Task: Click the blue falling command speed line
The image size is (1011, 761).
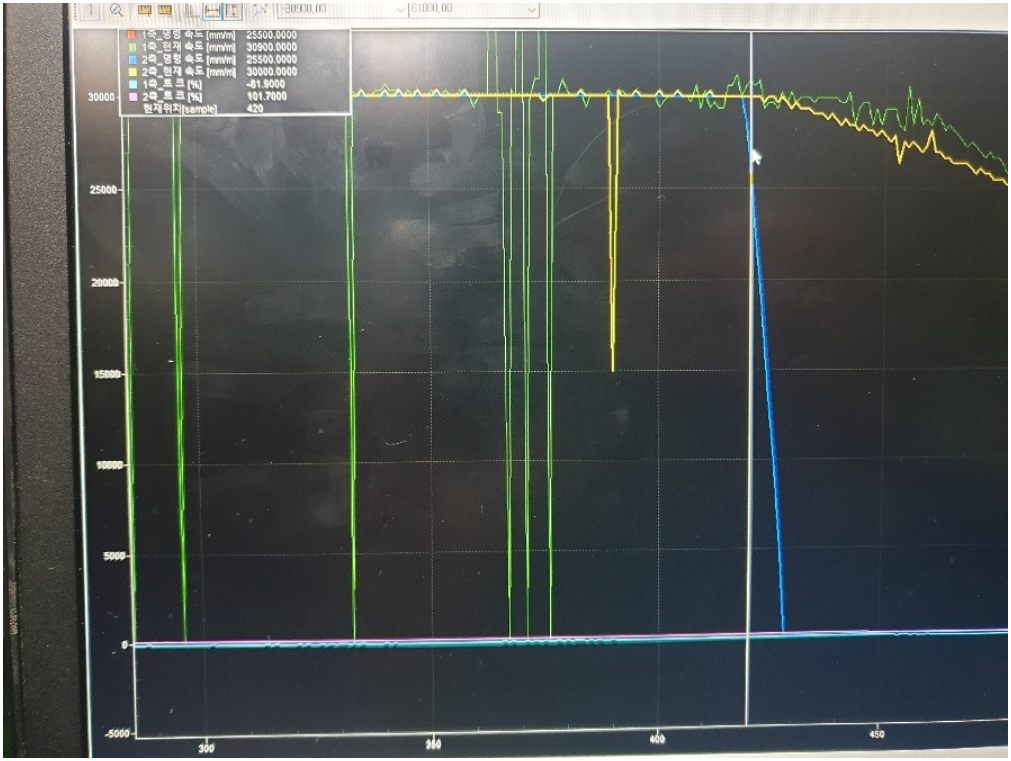Action: coord(766,400)
